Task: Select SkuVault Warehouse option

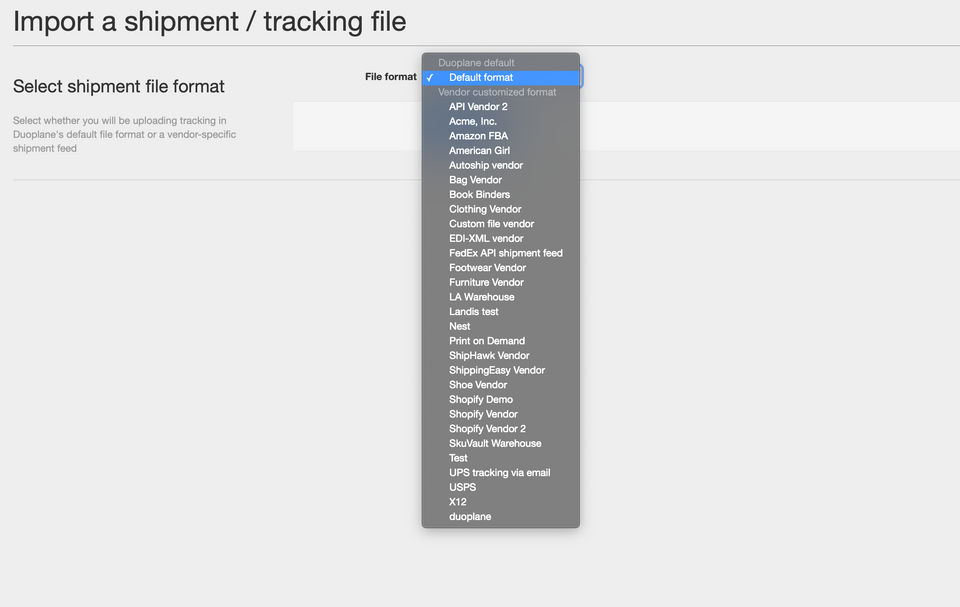Action: click(x=495, y=444)
